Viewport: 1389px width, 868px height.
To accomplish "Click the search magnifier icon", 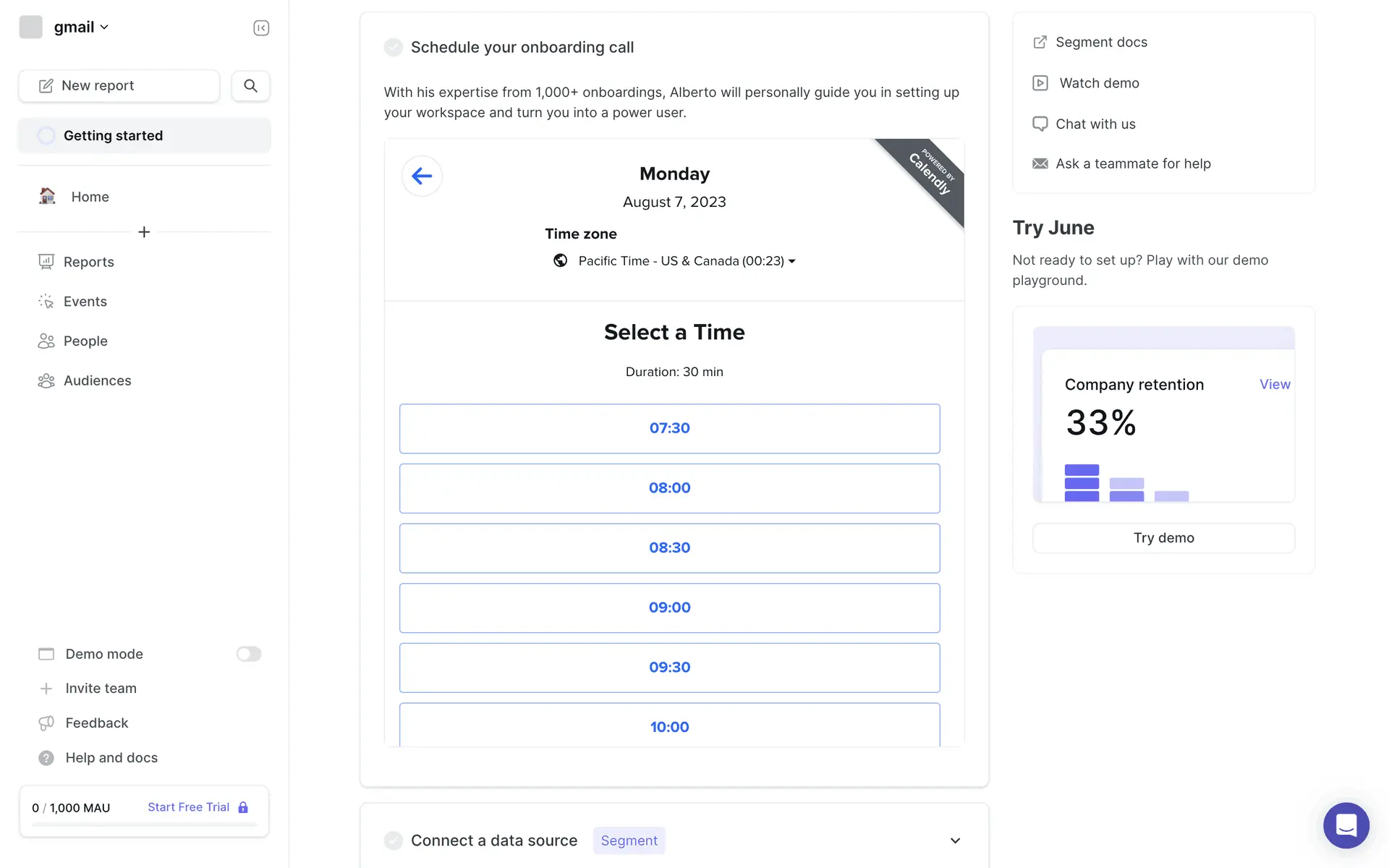I will (x=250, y=86).
